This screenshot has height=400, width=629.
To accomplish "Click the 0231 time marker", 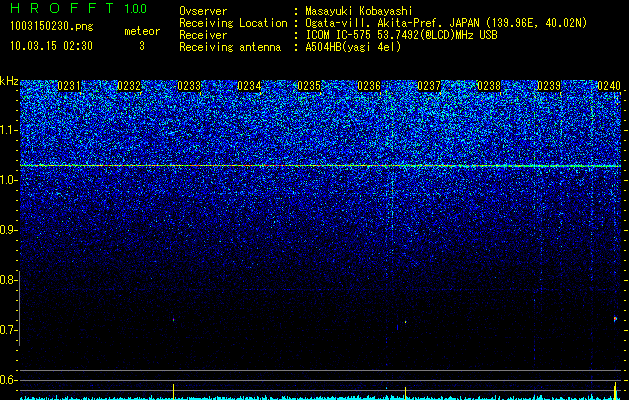I will (x=69, y=86).
